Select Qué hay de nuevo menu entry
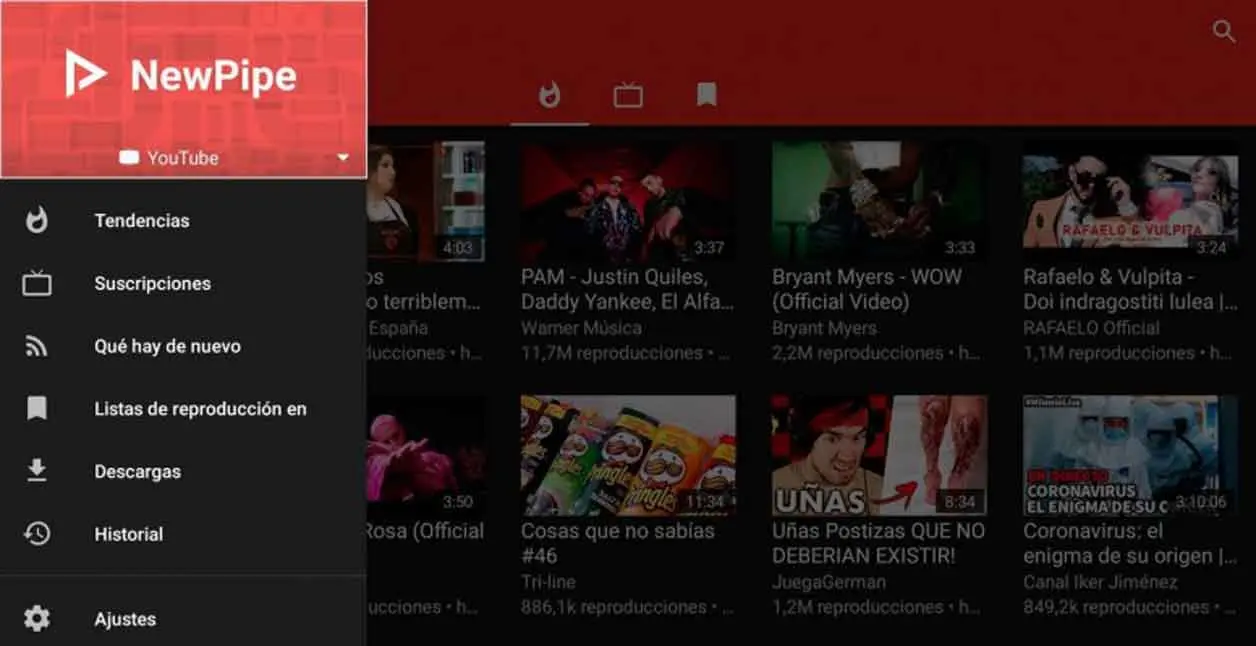Image resolution: width=1256 pixels, height=646 pixels. (166, 345)
